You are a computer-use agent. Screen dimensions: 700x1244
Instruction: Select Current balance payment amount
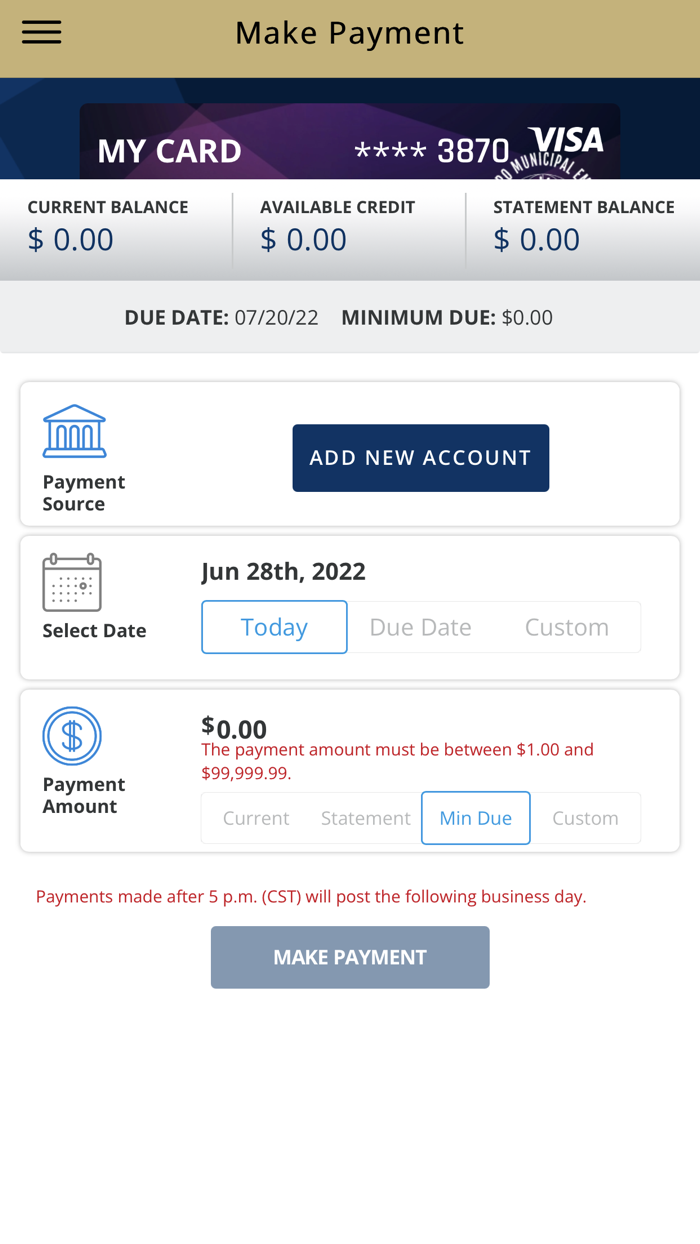pyautogui.click(x=256, y=818)
